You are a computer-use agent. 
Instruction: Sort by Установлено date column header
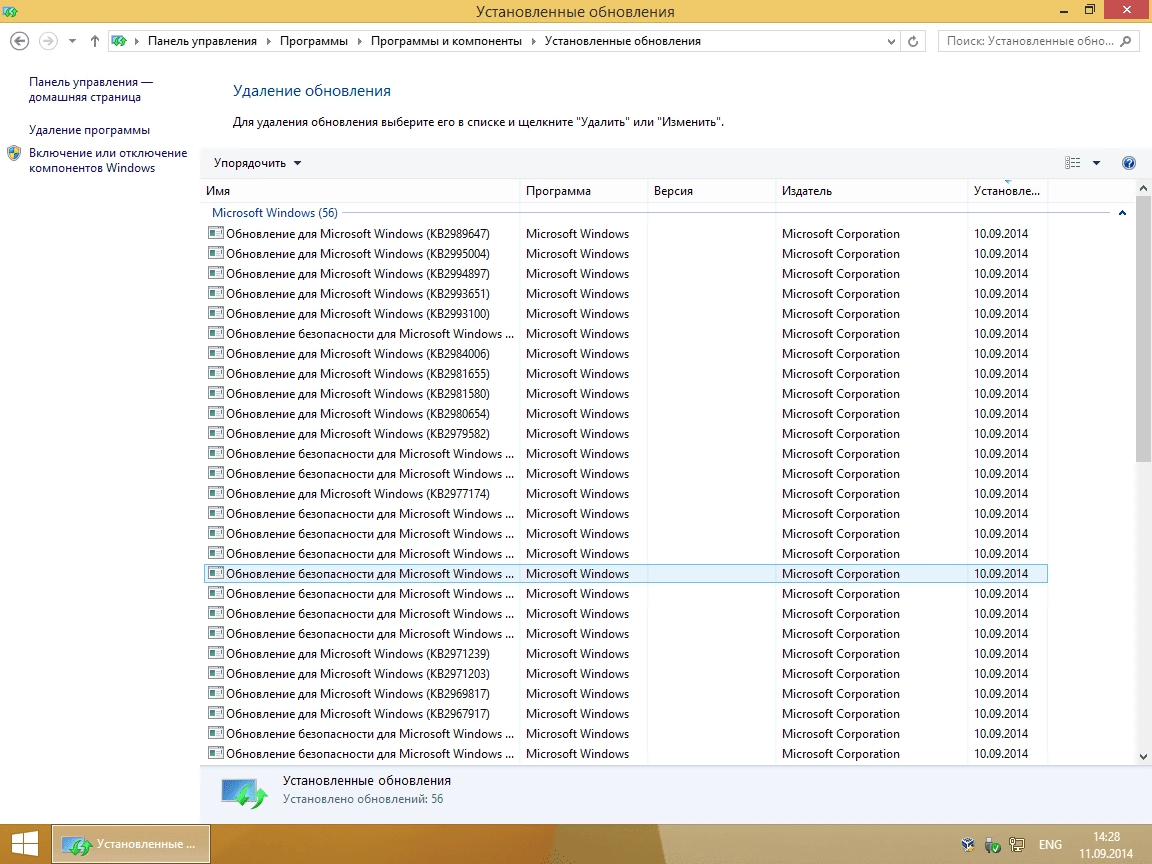pyautogui.click(x=1007, y=191)
